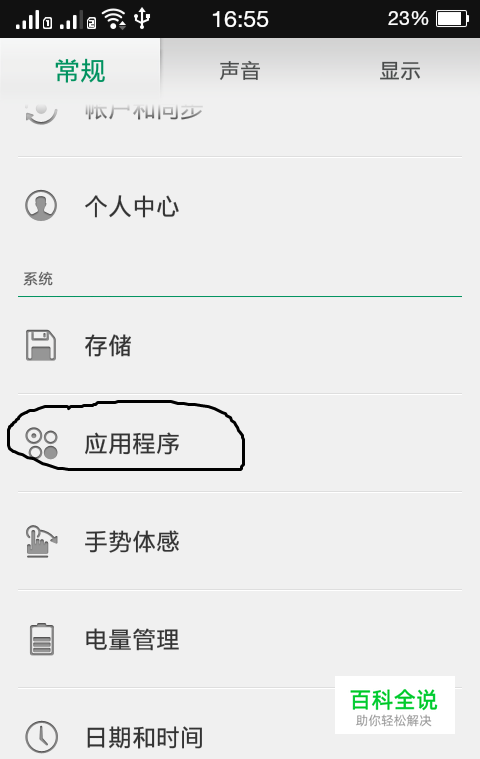Open the 手势体感 settings entry
Screen dimensions: 480x759
240,541
